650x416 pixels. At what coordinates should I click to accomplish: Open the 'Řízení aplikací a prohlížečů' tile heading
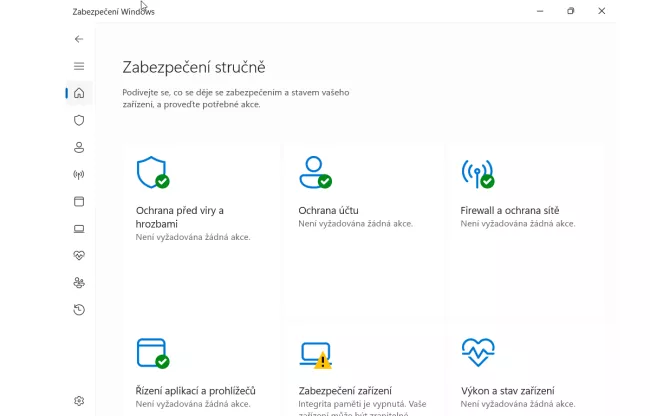(x=196, y=390)
